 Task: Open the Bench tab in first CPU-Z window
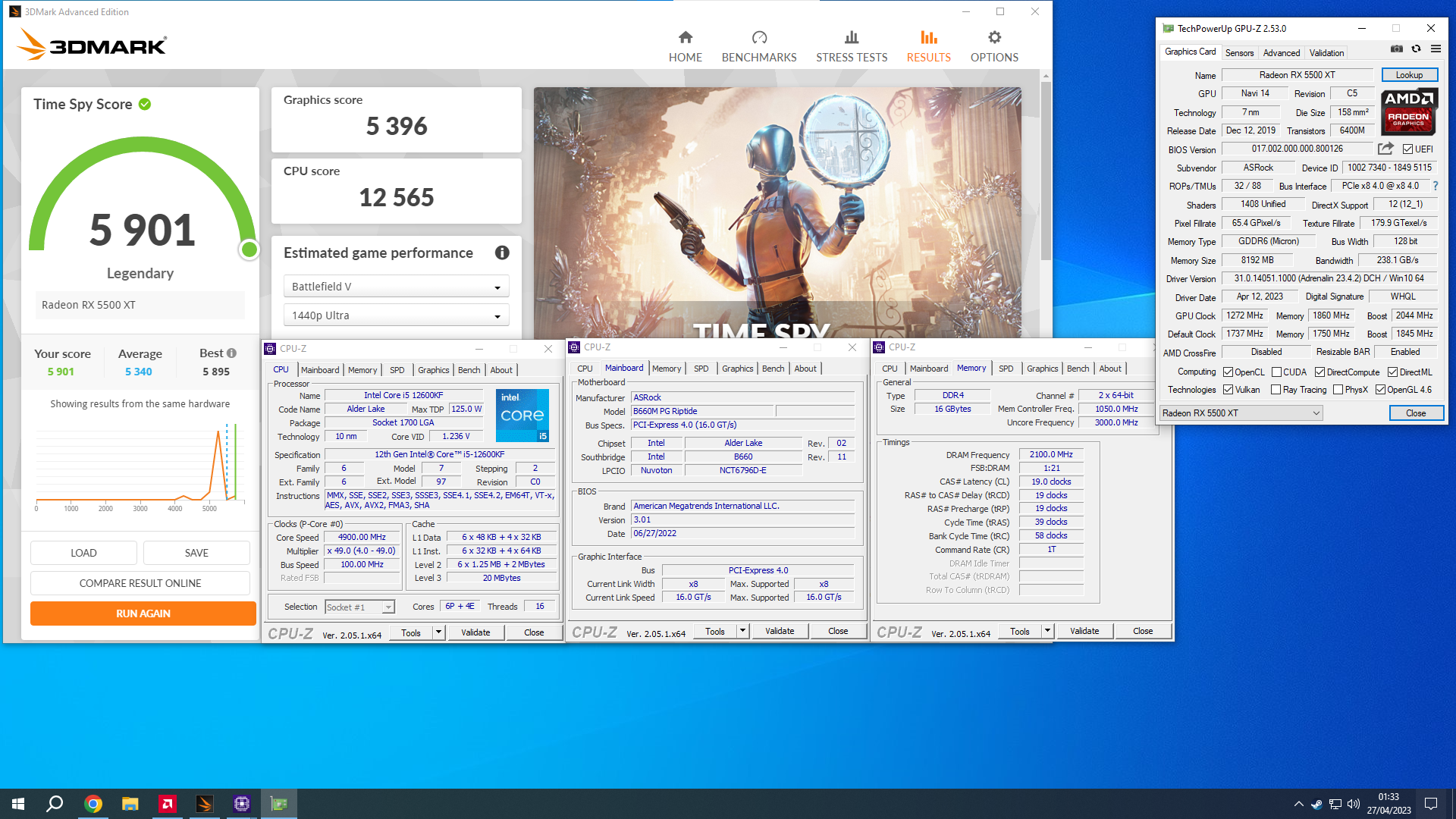pyautogui.click(x=469, y=370)
